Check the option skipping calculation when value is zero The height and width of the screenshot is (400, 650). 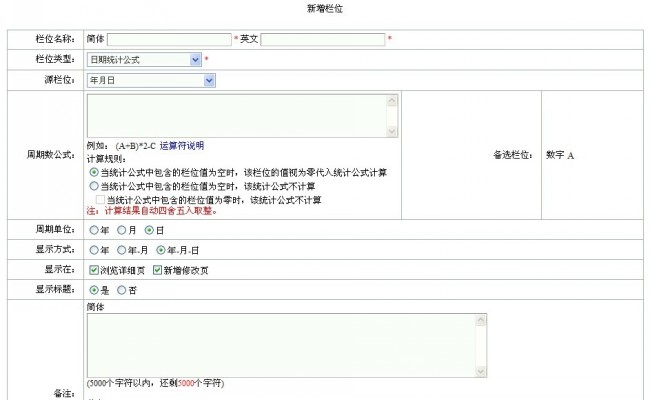100,199
